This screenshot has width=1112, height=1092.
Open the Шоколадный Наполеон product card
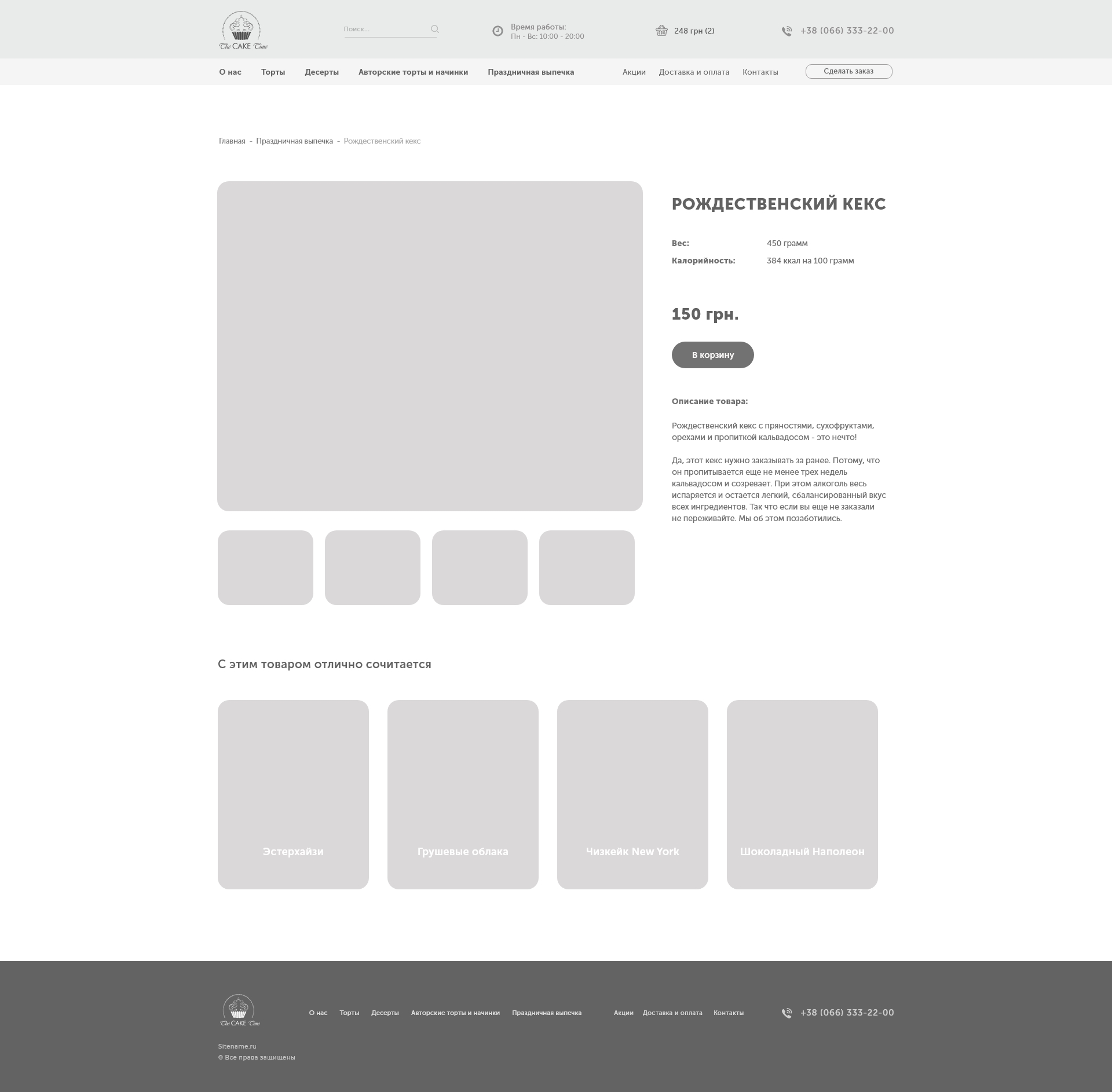802,794
